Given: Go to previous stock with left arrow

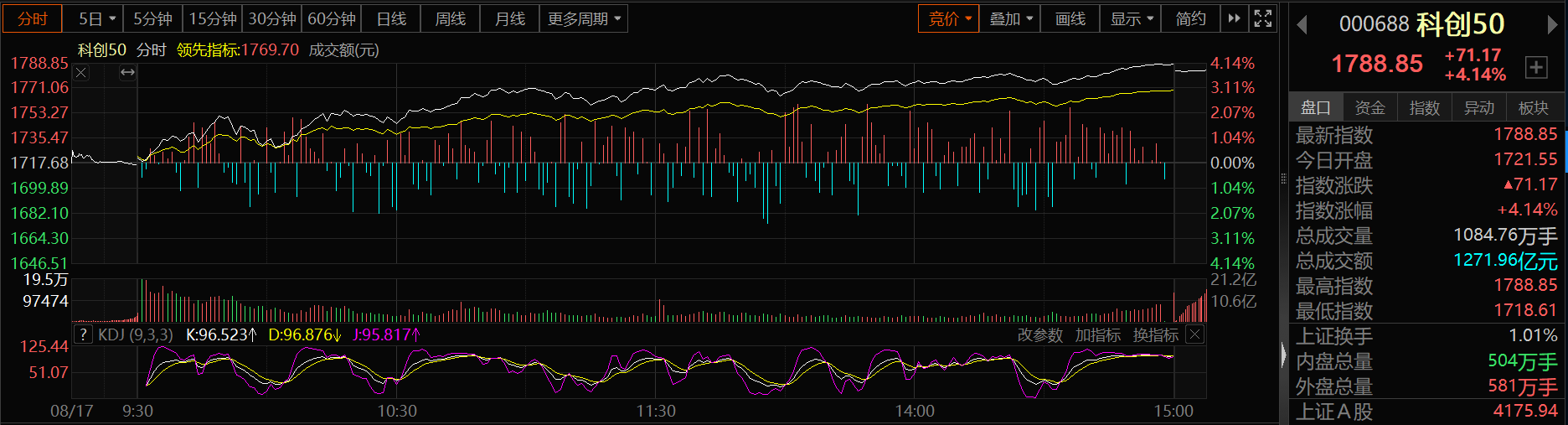Looking at the screenshot, I should (x=1302, y=25).
